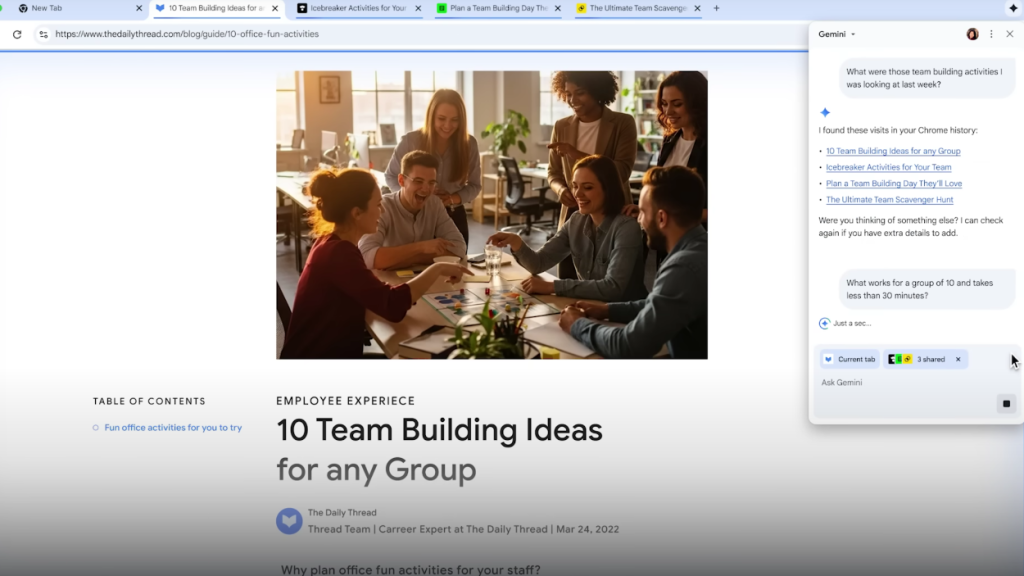Click the site info icon in address bar
This screenshot has width=1024, height=576.
coord(42,33)
